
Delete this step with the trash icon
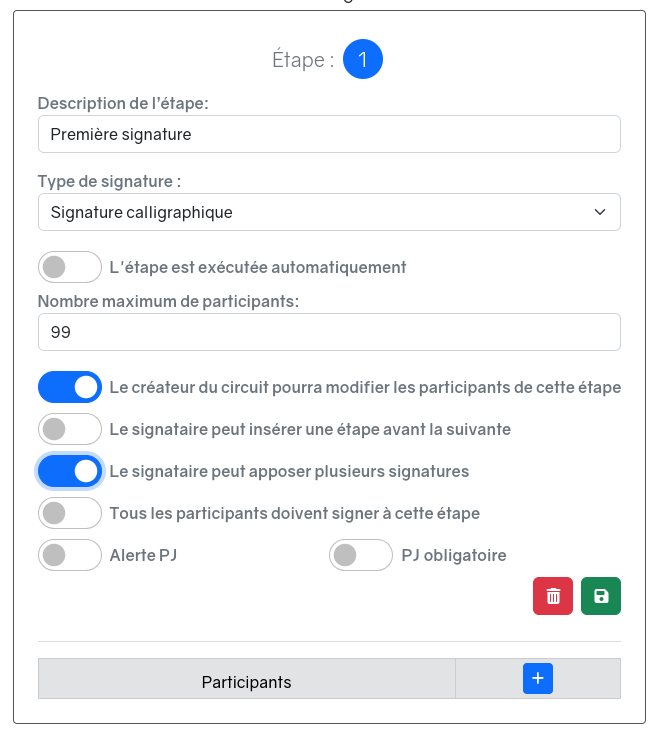click(553, 596)
